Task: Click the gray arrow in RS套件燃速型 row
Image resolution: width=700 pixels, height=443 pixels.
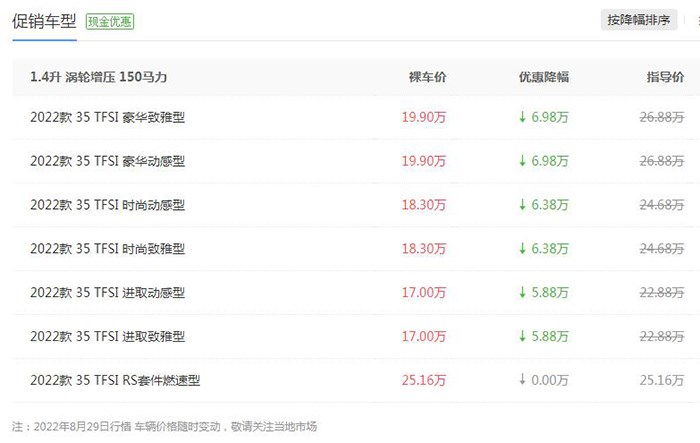Action: tap(522, 380)
